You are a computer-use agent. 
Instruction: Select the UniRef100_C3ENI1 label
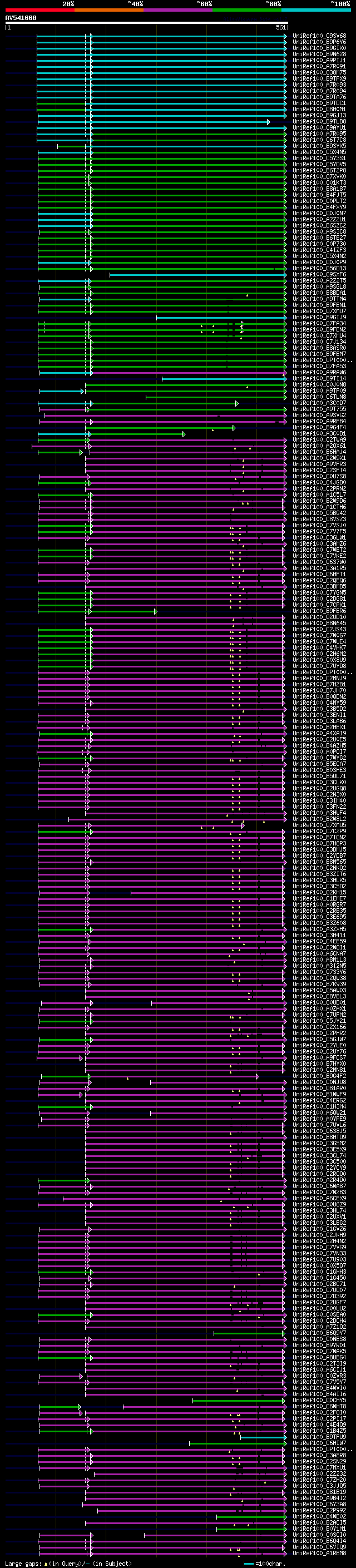[x=319, y=715]
